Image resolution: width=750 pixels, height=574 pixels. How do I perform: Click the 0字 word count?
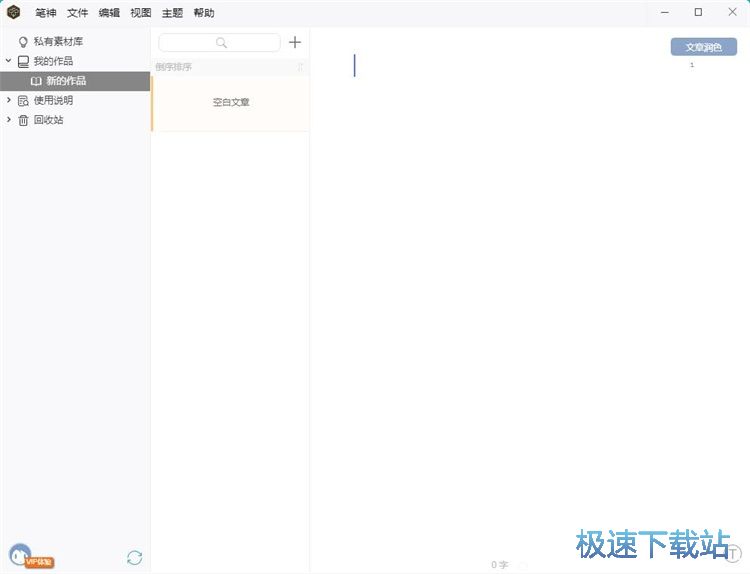click(499, 565)
